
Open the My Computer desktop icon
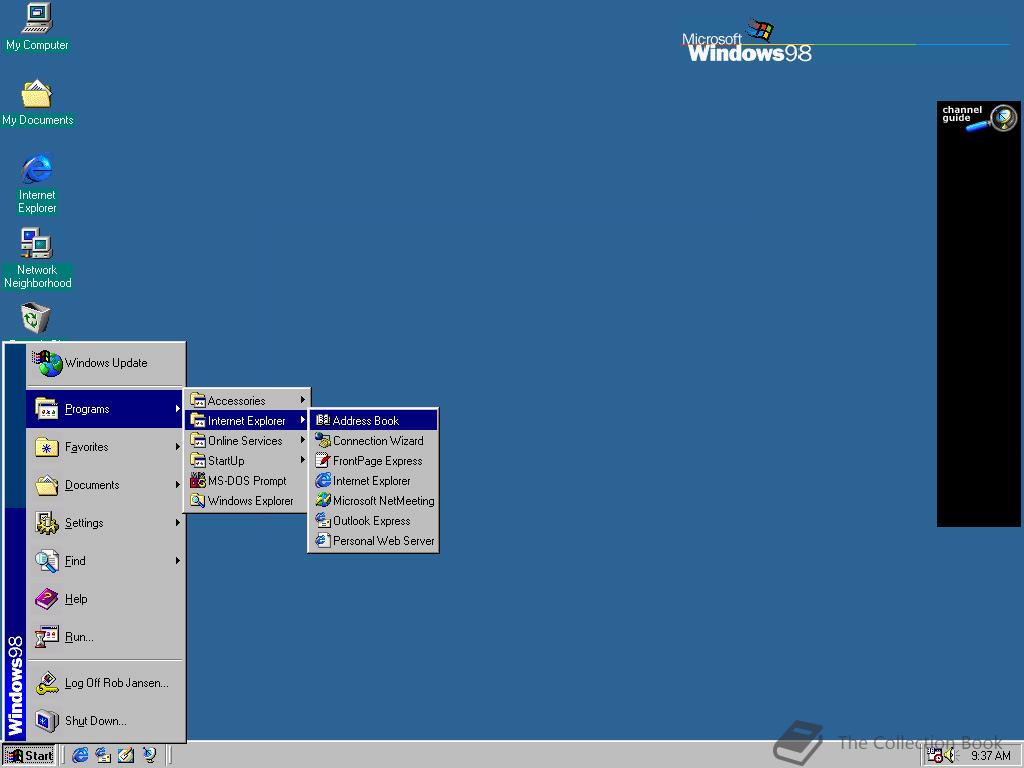coord(37,27)
